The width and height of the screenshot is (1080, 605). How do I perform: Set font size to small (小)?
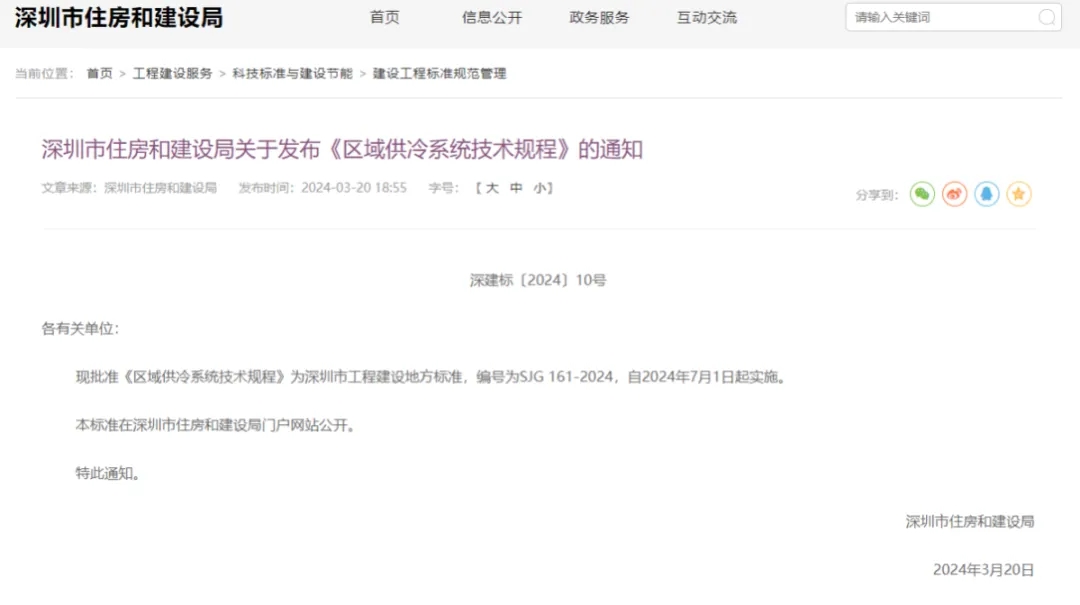click(x=539, y=188)
